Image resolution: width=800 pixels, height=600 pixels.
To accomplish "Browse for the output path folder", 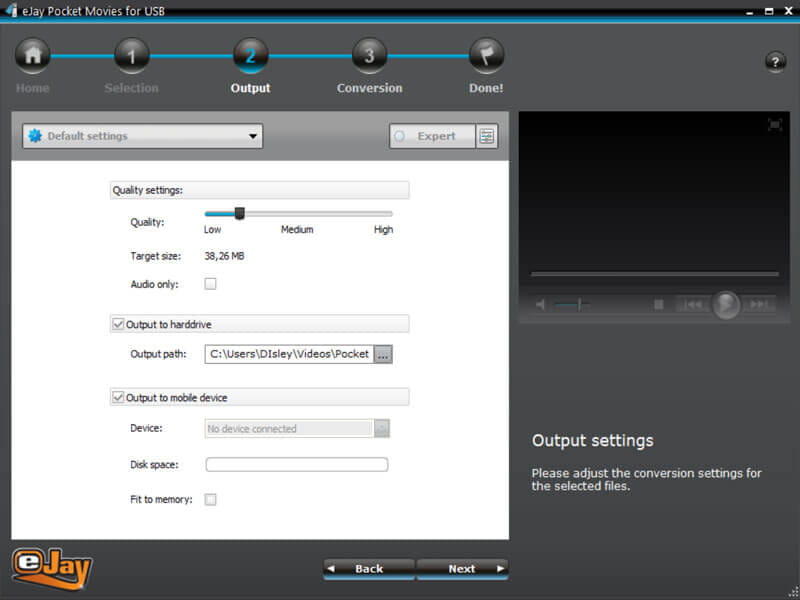I will pos(383,354).
